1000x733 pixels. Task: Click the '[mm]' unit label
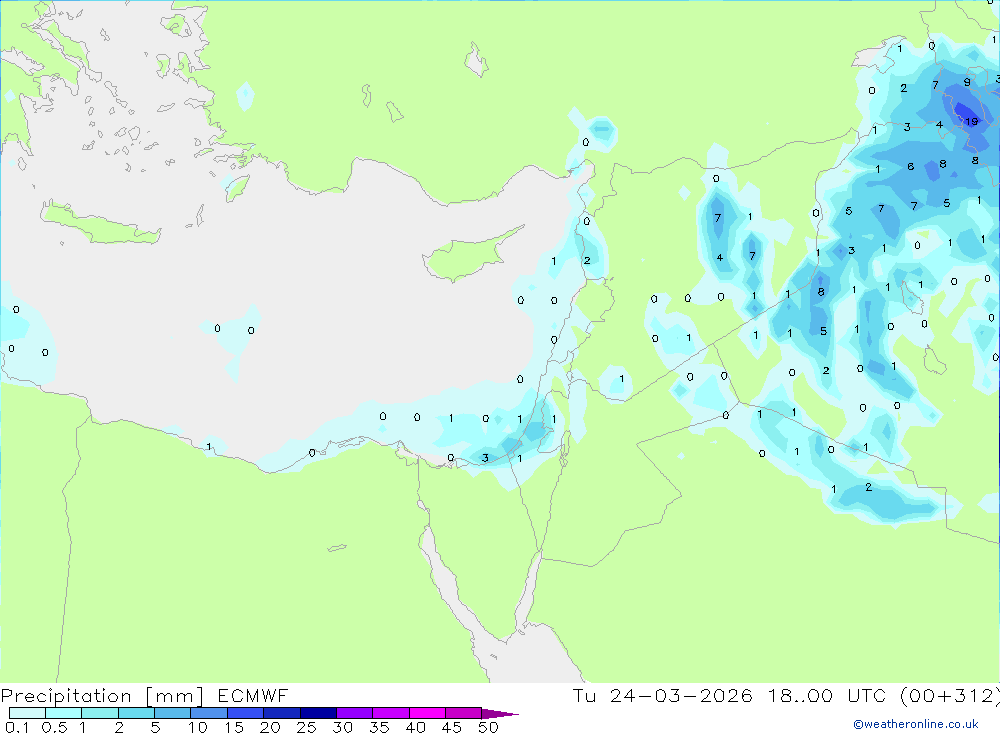click(x=175, y=696)
